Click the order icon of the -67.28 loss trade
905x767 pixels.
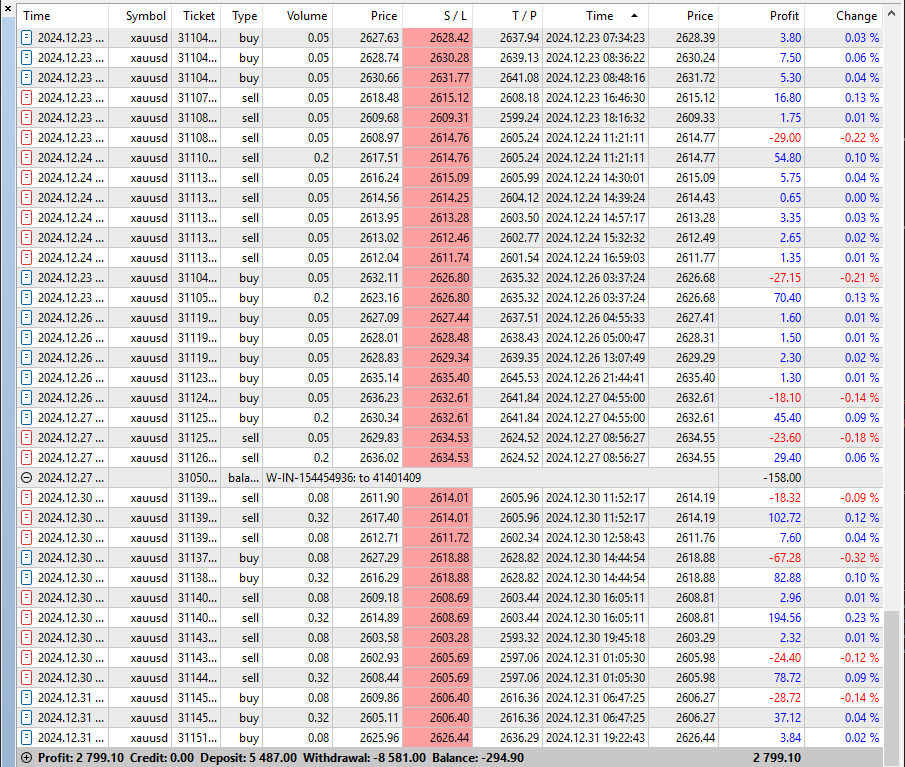click(27, 558)
